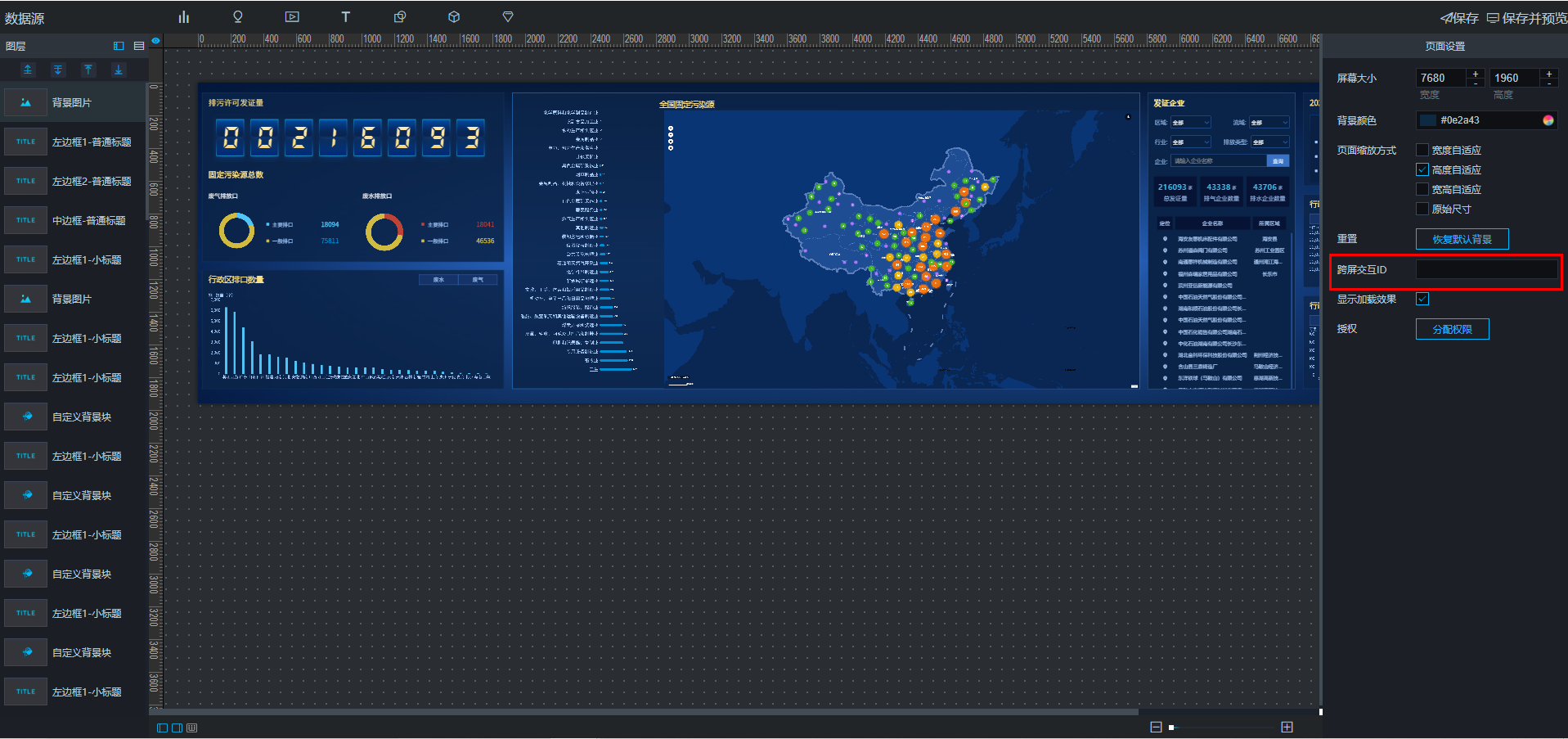This screenshot has height=739, width=1568.
Task: Bring selected layer to top
Action: [88, 70]
